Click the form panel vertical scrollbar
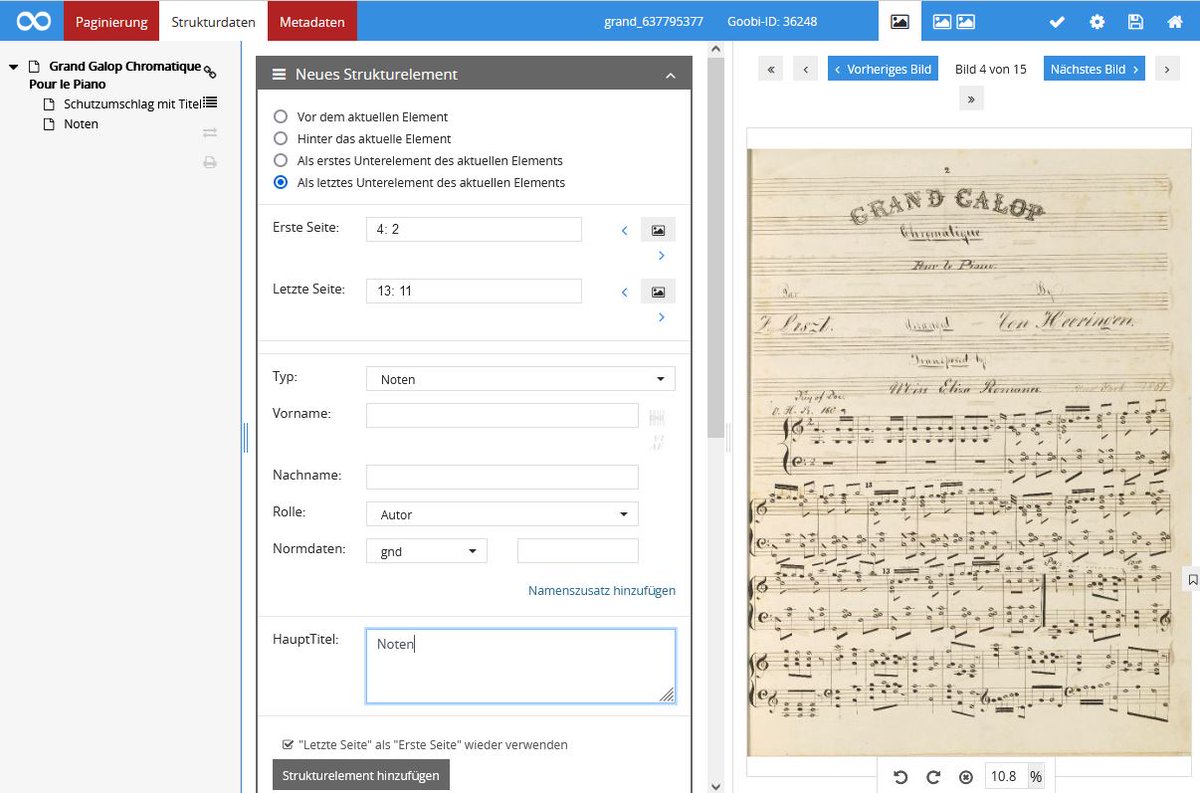 click(x=715, y=248)
